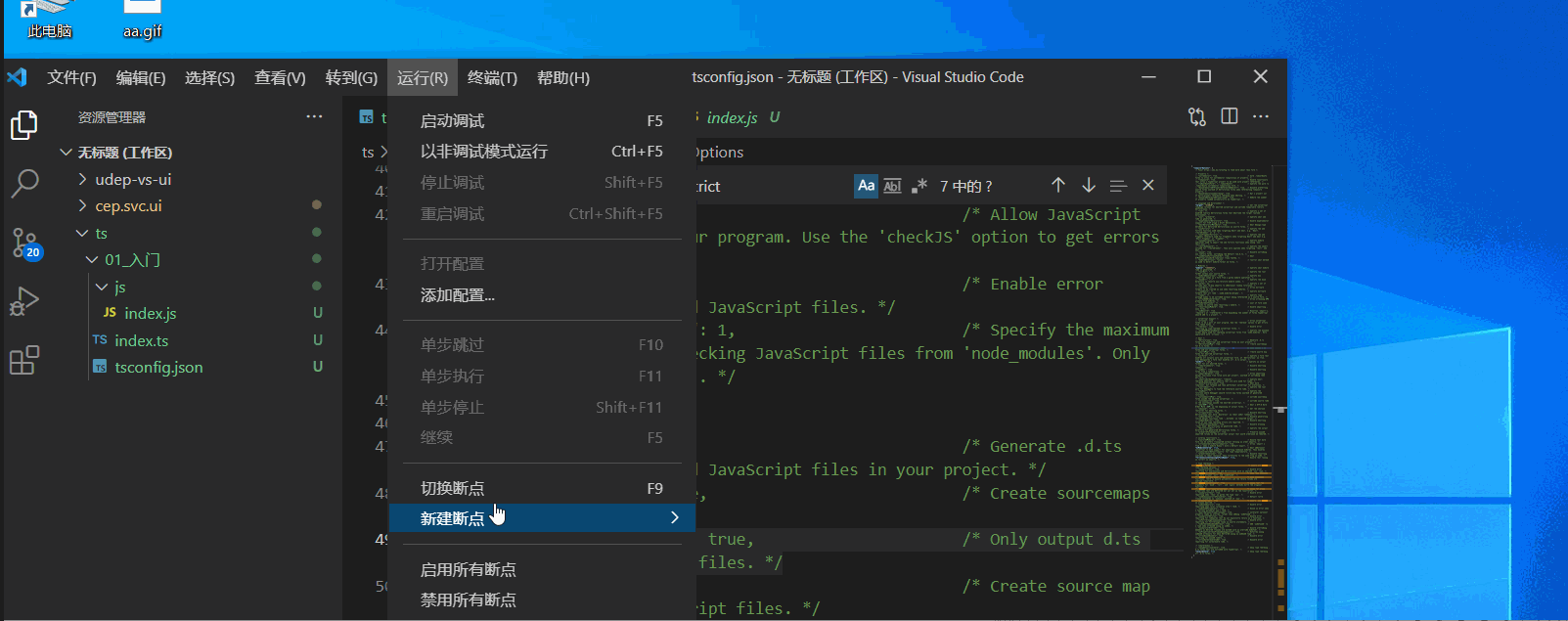Split the editor to the right
The width and height of the screenshot is (1568, 621).
click(1230, 117)
